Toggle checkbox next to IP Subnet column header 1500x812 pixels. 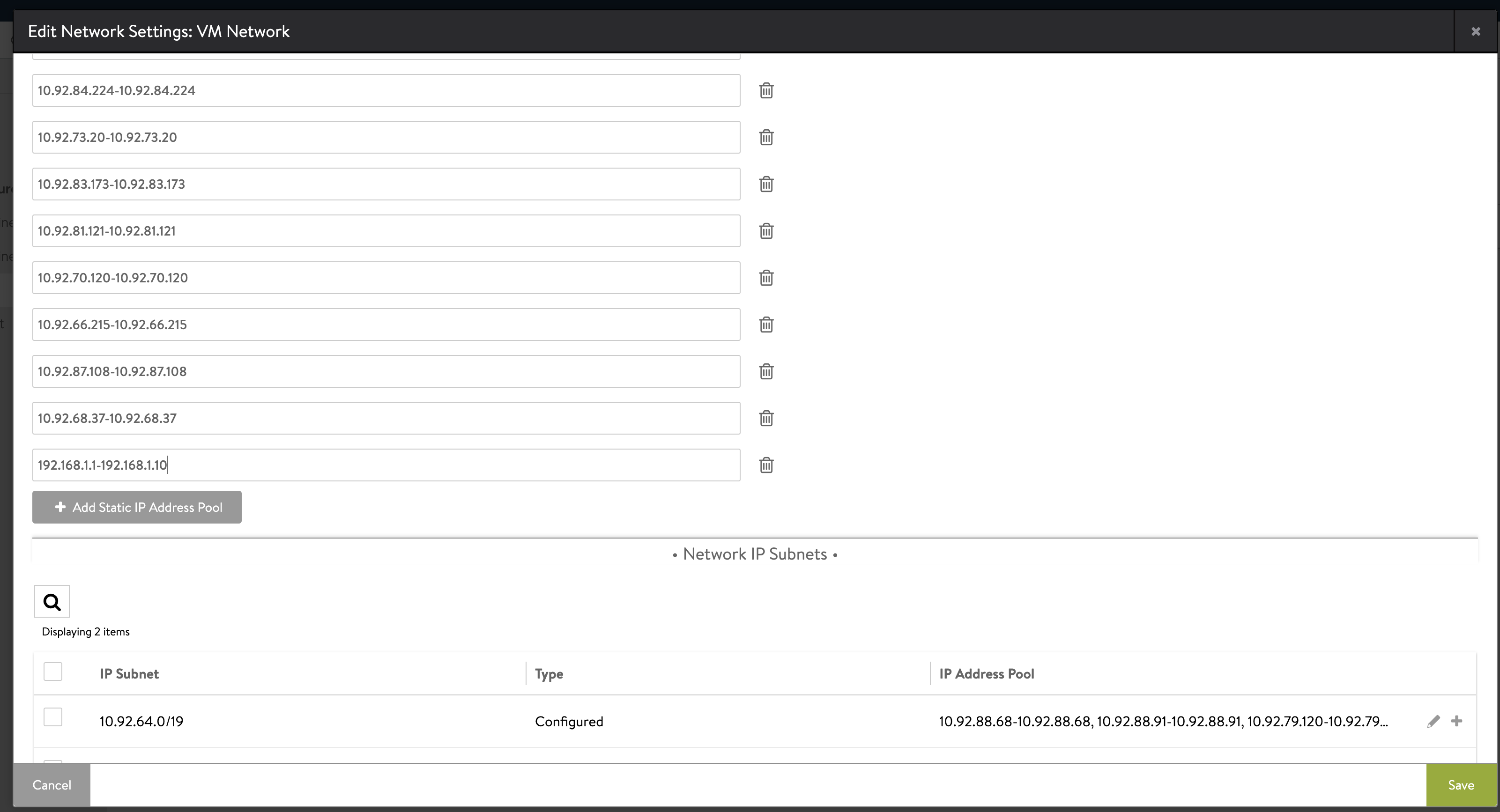[53, 672]
